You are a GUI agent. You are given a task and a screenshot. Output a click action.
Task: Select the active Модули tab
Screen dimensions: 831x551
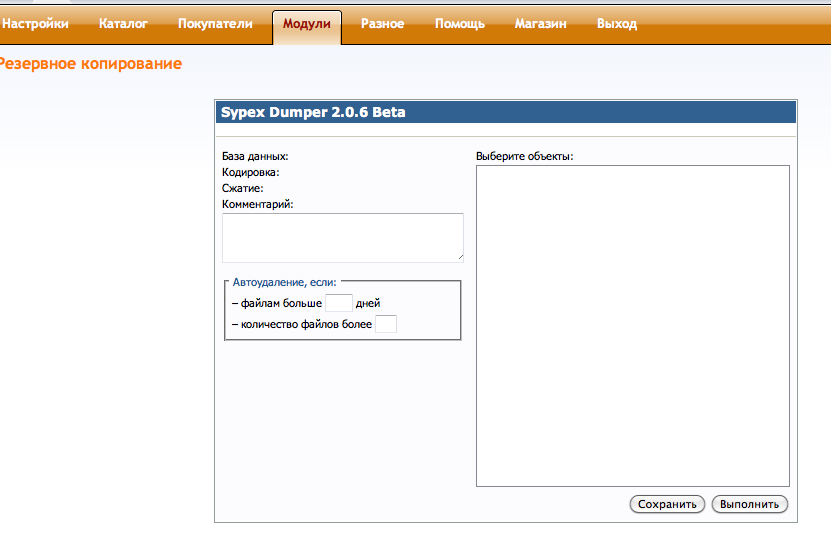click(x=306, y=24)
